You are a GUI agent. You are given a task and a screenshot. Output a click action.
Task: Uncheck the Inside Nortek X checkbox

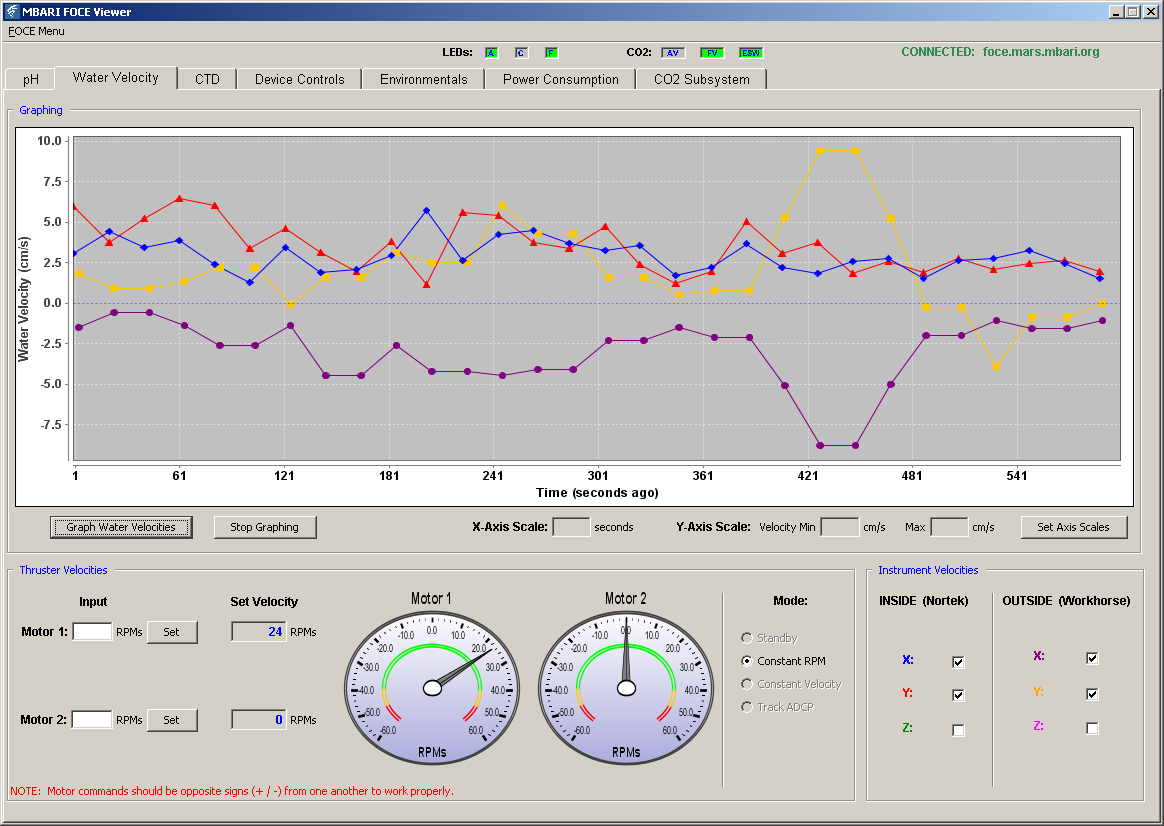(x=958, y=662)
